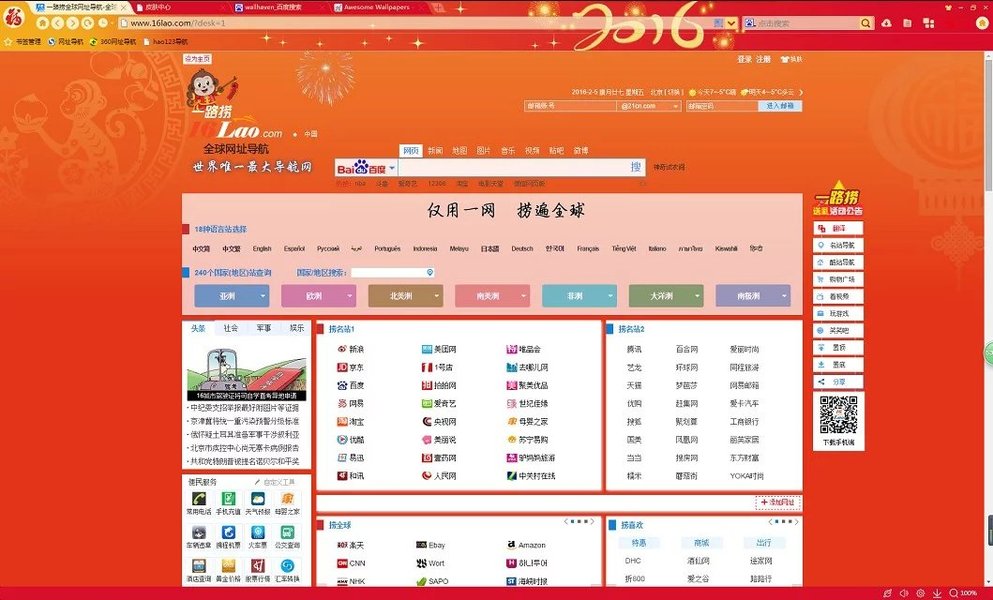The height and width of the screenshot is (600, 993).
Task: Click the 置底 go-to-bottom sidebar button
Action: (838, 365)
